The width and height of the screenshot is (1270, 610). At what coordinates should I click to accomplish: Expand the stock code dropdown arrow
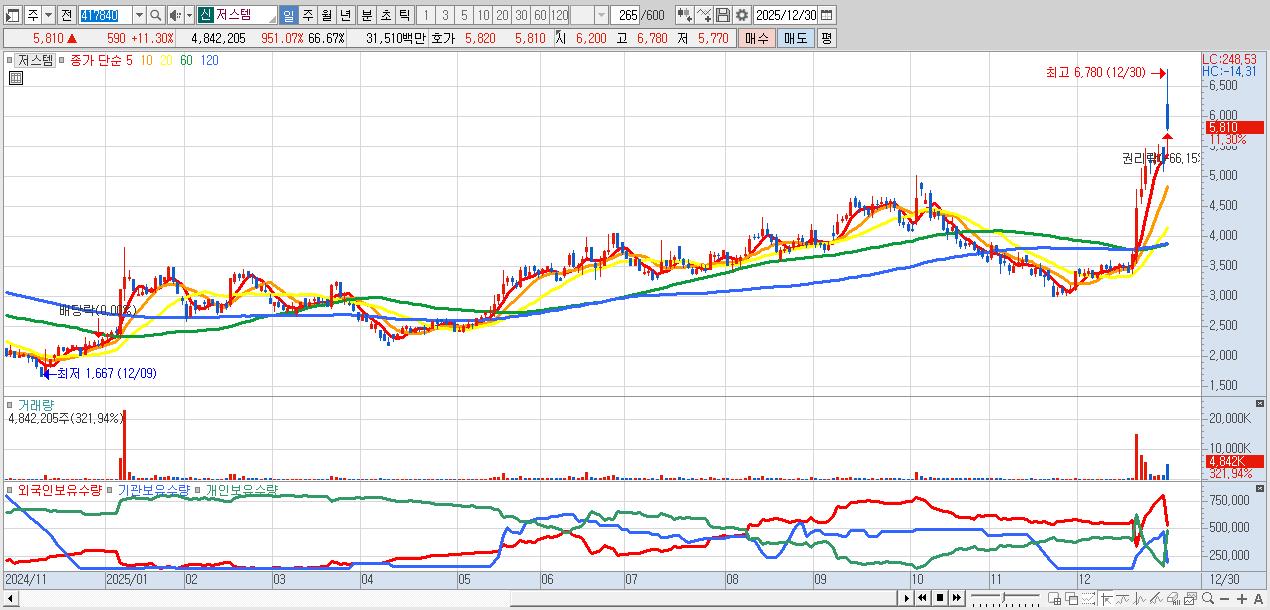(138, 15)
